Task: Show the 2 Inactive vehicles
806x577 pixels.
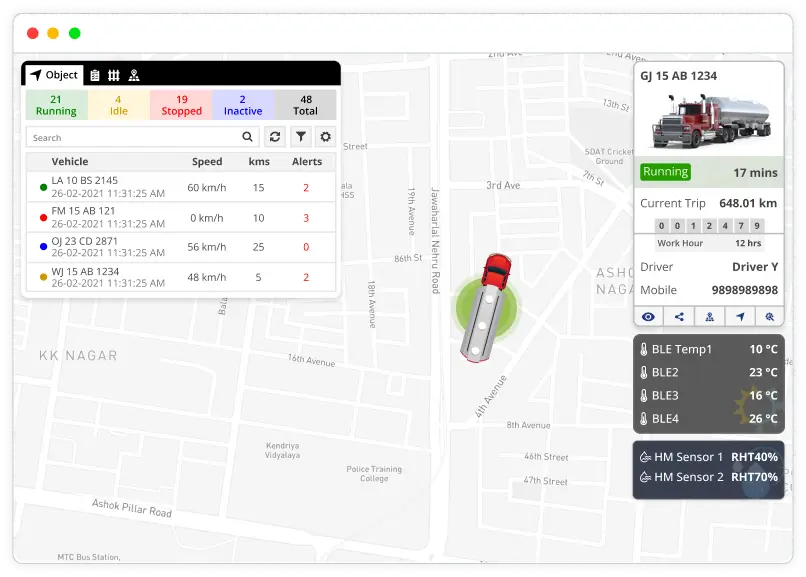Action: pos(243,105)
